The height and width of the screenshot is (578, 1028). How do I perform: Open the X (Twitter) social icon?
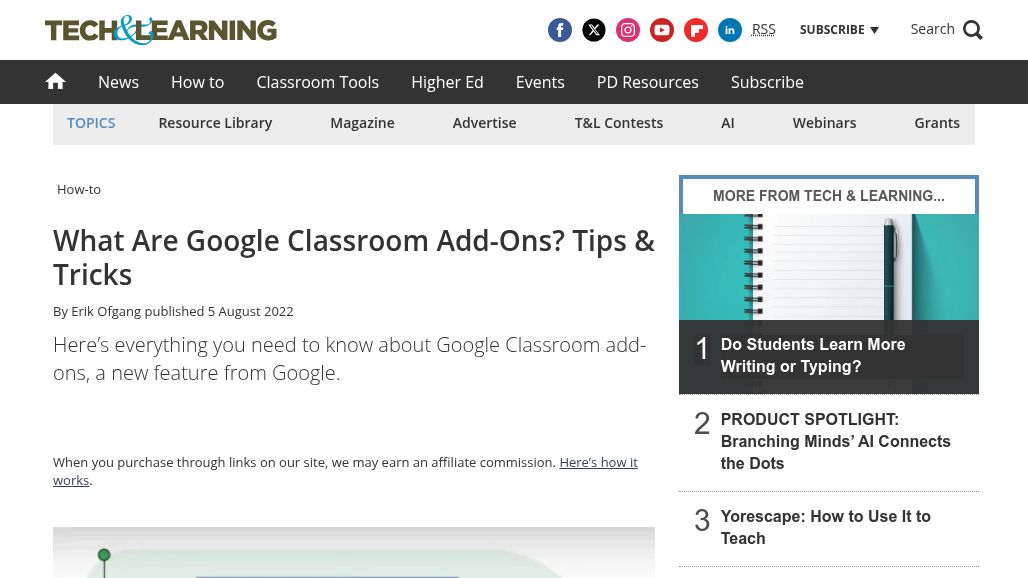click(593, 30)
